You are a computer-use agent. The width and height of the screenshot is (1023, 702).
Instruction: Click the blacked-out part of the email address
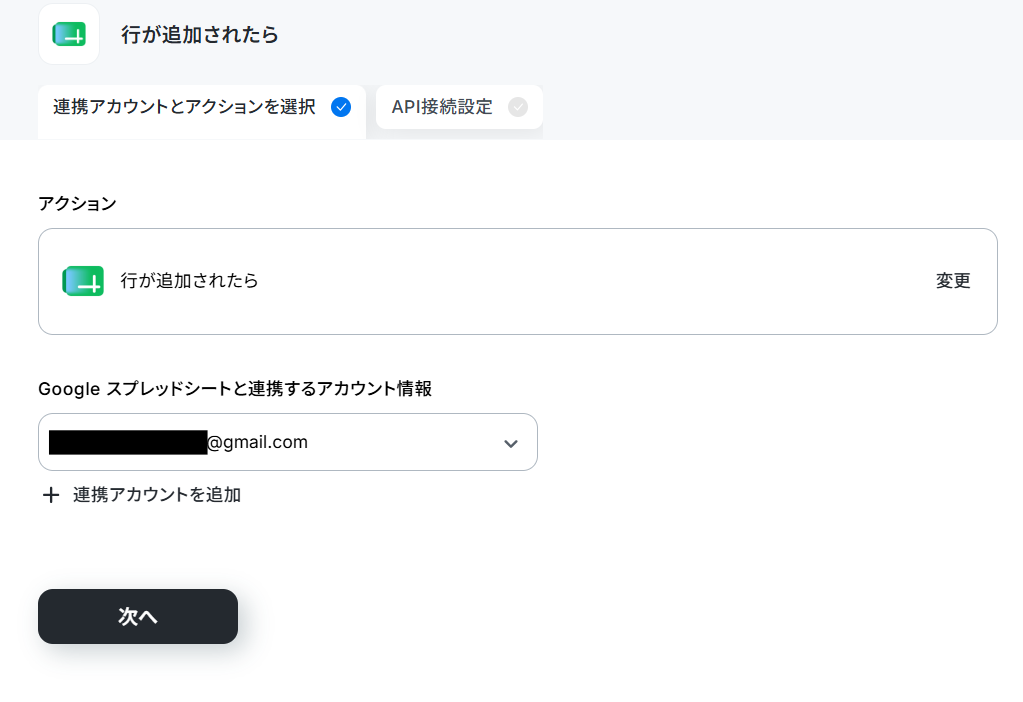click(x=128, y=442)
